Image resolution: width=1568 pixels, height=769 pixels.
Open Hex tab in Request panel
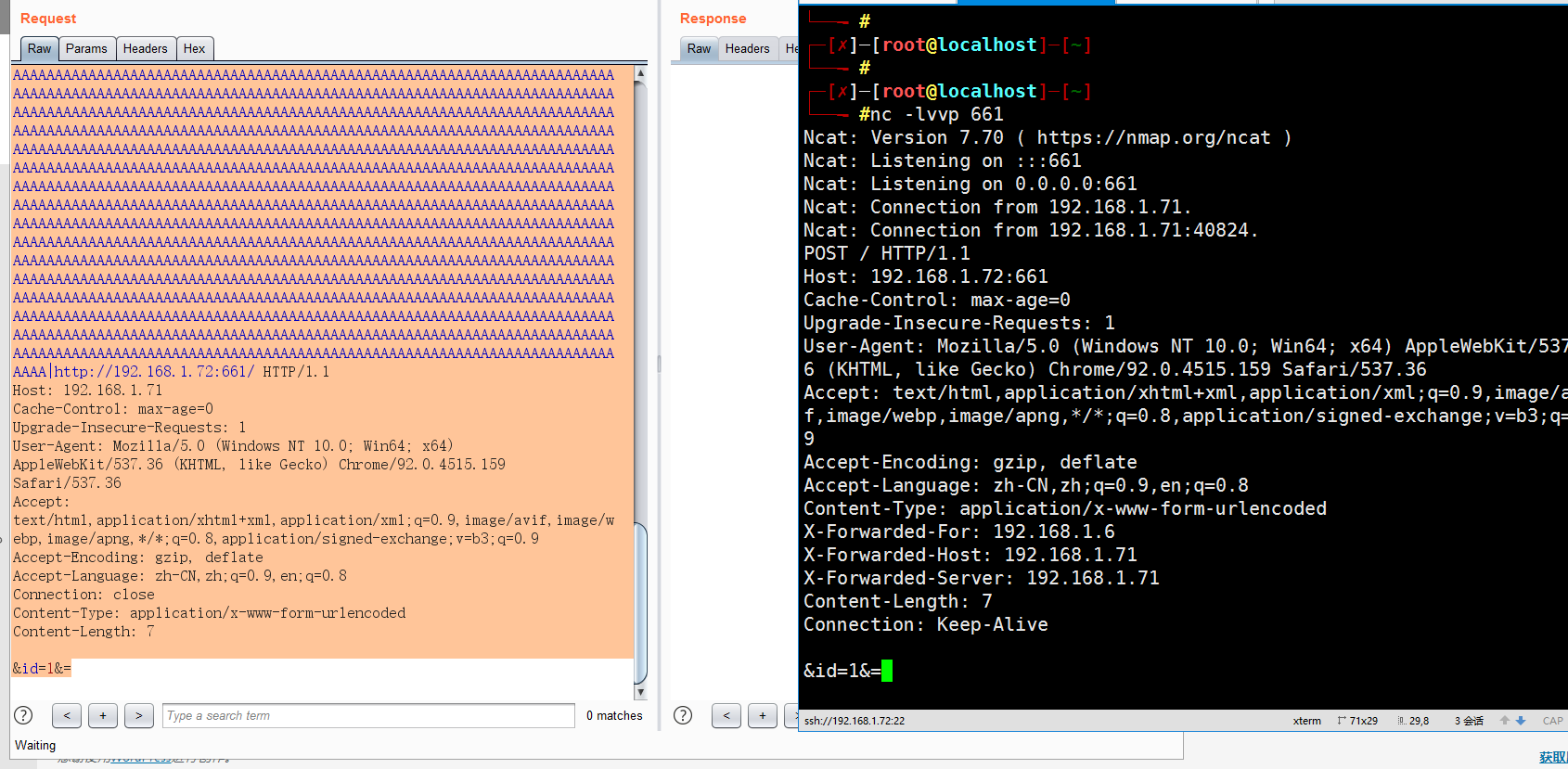(x=195, y=48)
